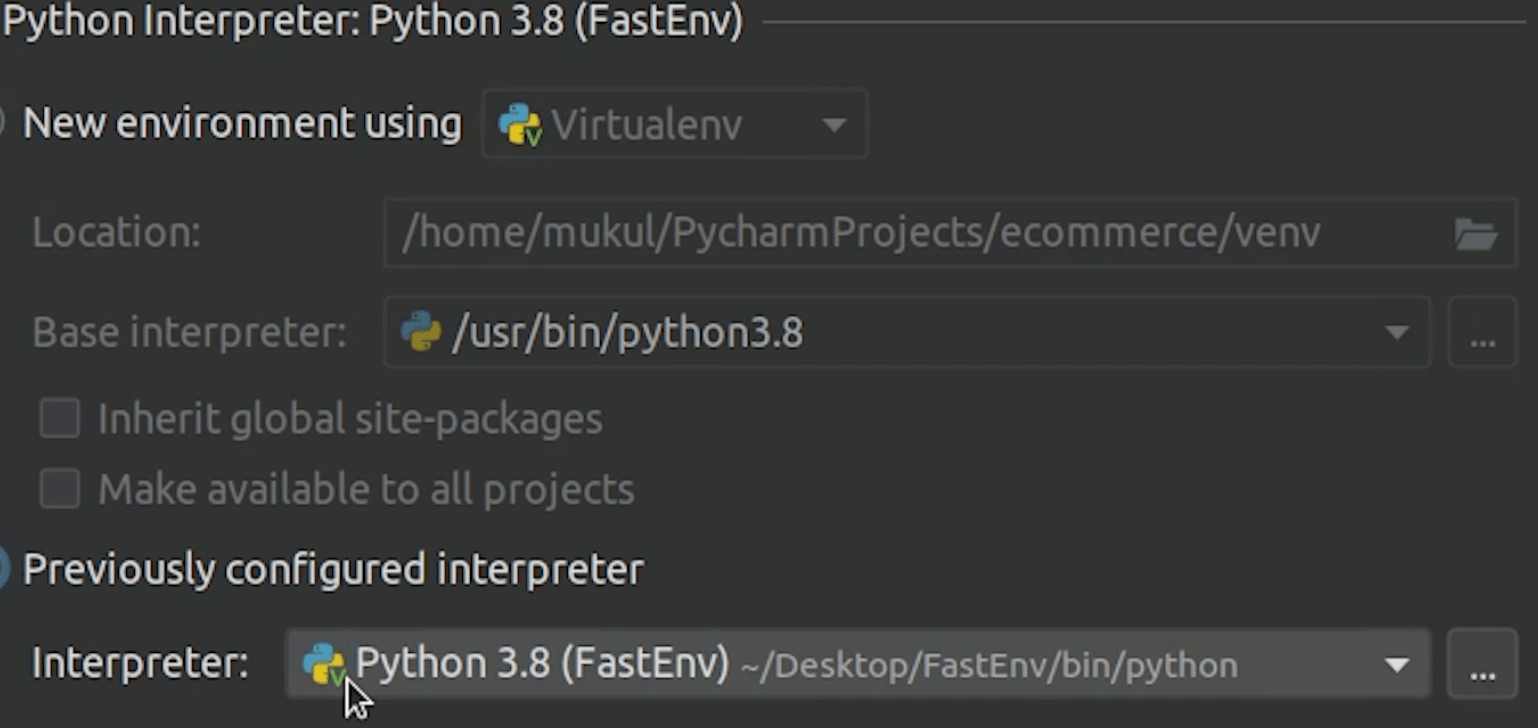Select Previously configured interpreter radio option

[3, 569]
